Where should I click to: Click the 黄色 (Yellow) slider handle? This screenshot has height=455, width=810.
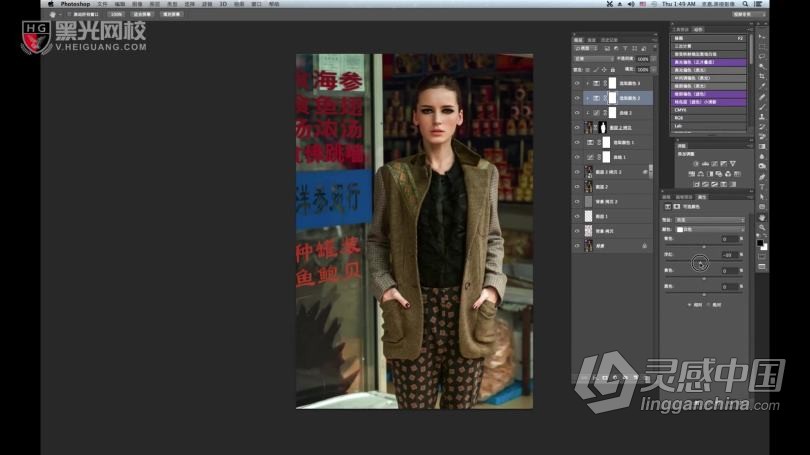pos(704,279)
